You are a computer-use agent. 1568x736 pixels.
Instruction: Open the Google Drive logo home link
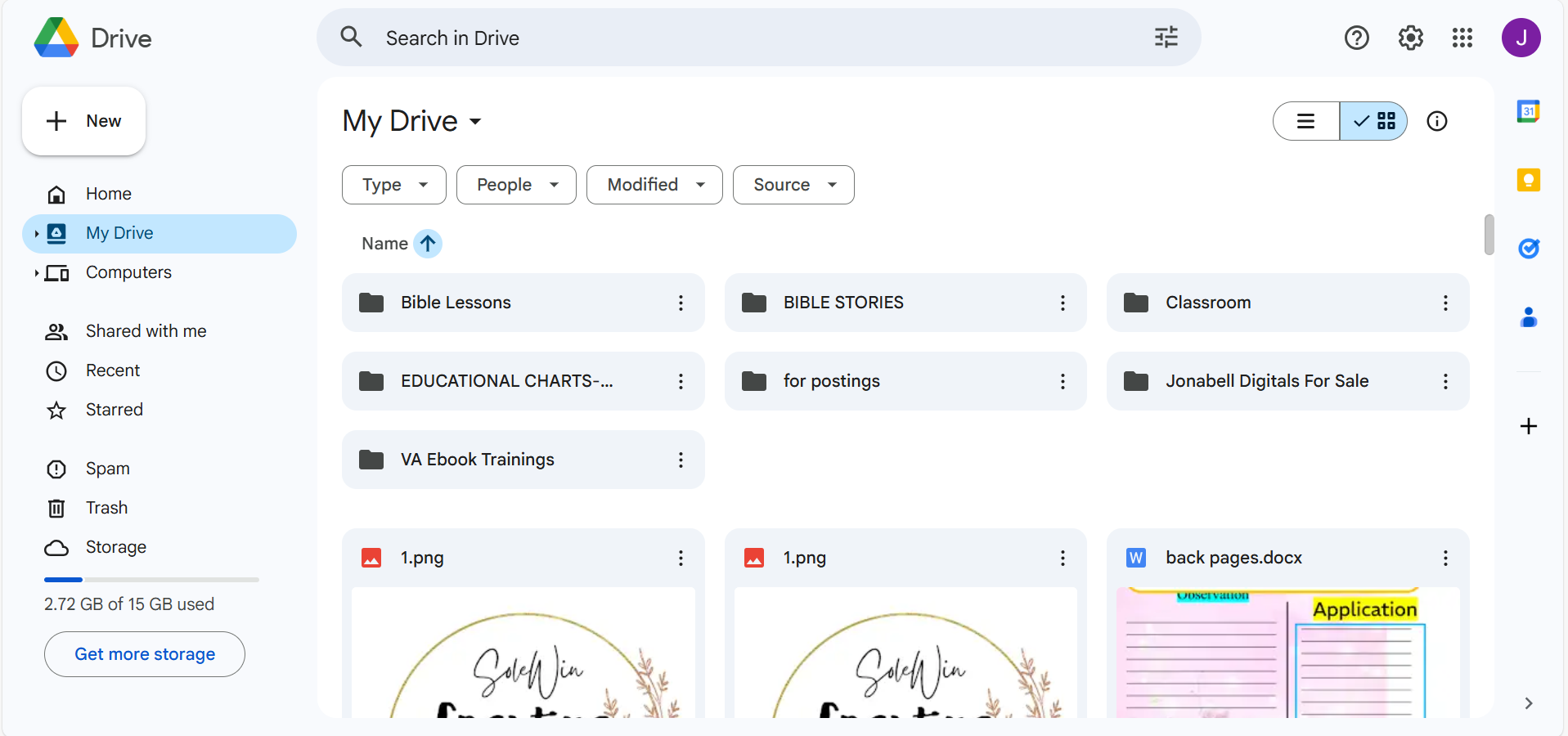coord(93,38)
